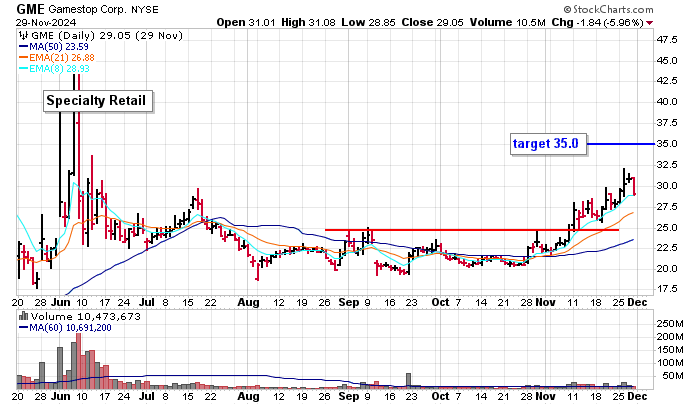Click the Specialty Retail annotation box
Image resolution: width=700 pixels, height=405 pixels.
[98, 101]
